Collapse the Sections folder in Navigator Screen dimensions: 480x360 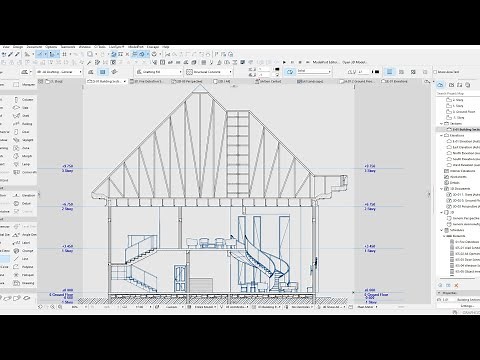click(441, 124)
